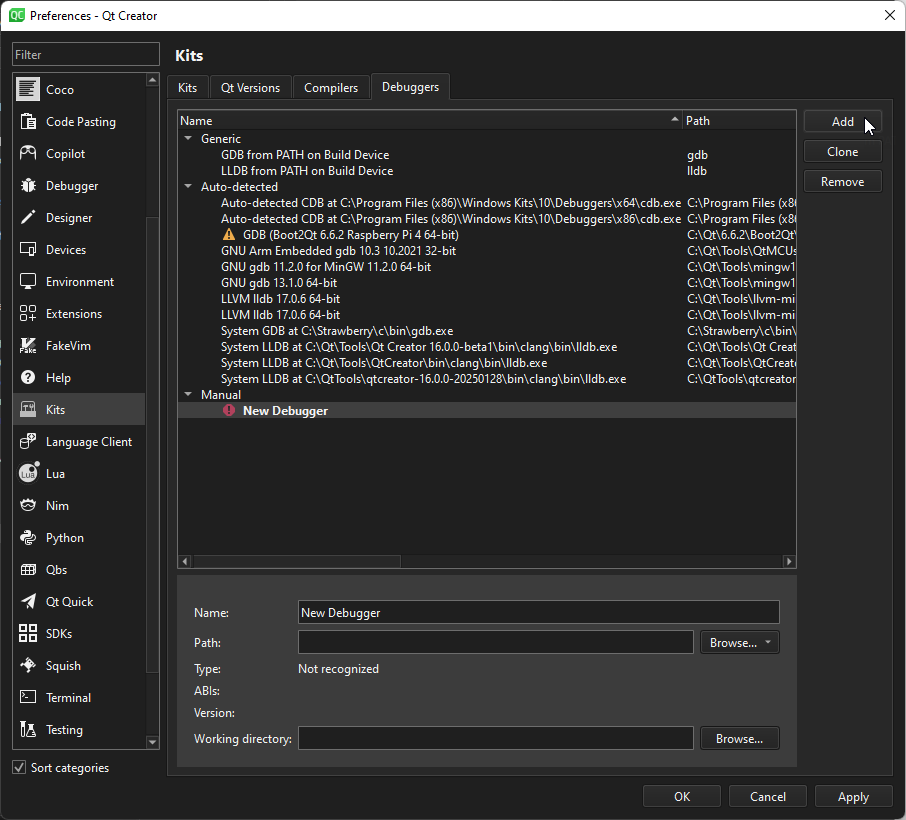The height and width of the screenshot is (820, 906).
Task: Select GNU gdb 11.2.0 for MinGW row
Action: (487, 267)
